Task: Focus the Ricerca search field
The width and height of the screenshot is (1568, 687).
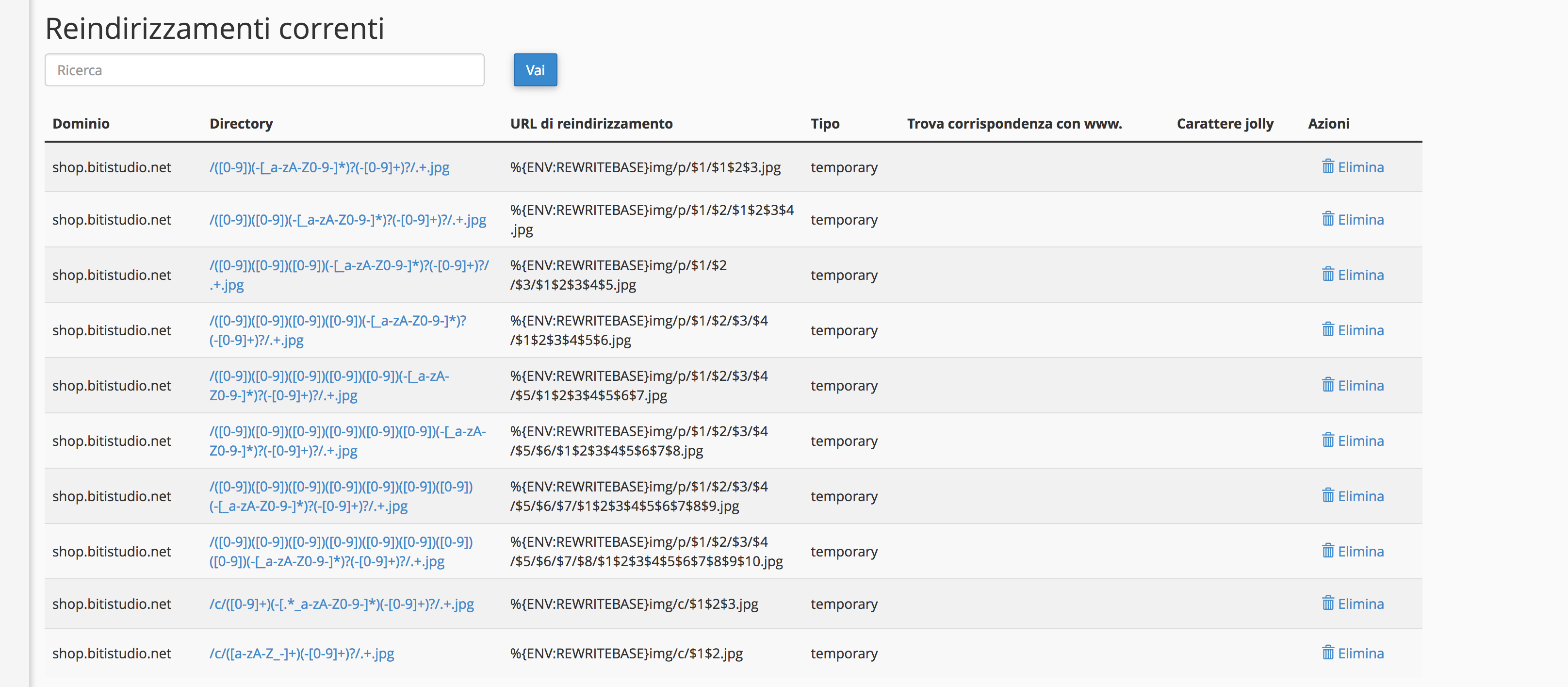Action: pos(264,70)
